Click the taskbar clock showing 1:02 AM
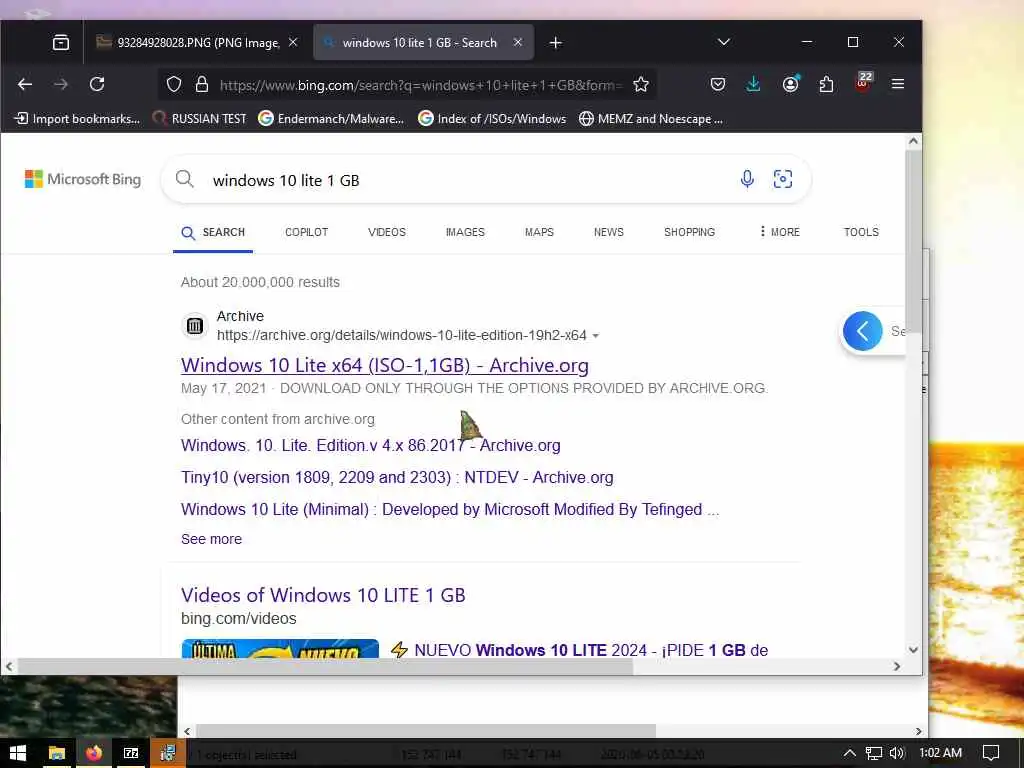Screen dimensions: 1024x768 (940, 753)
